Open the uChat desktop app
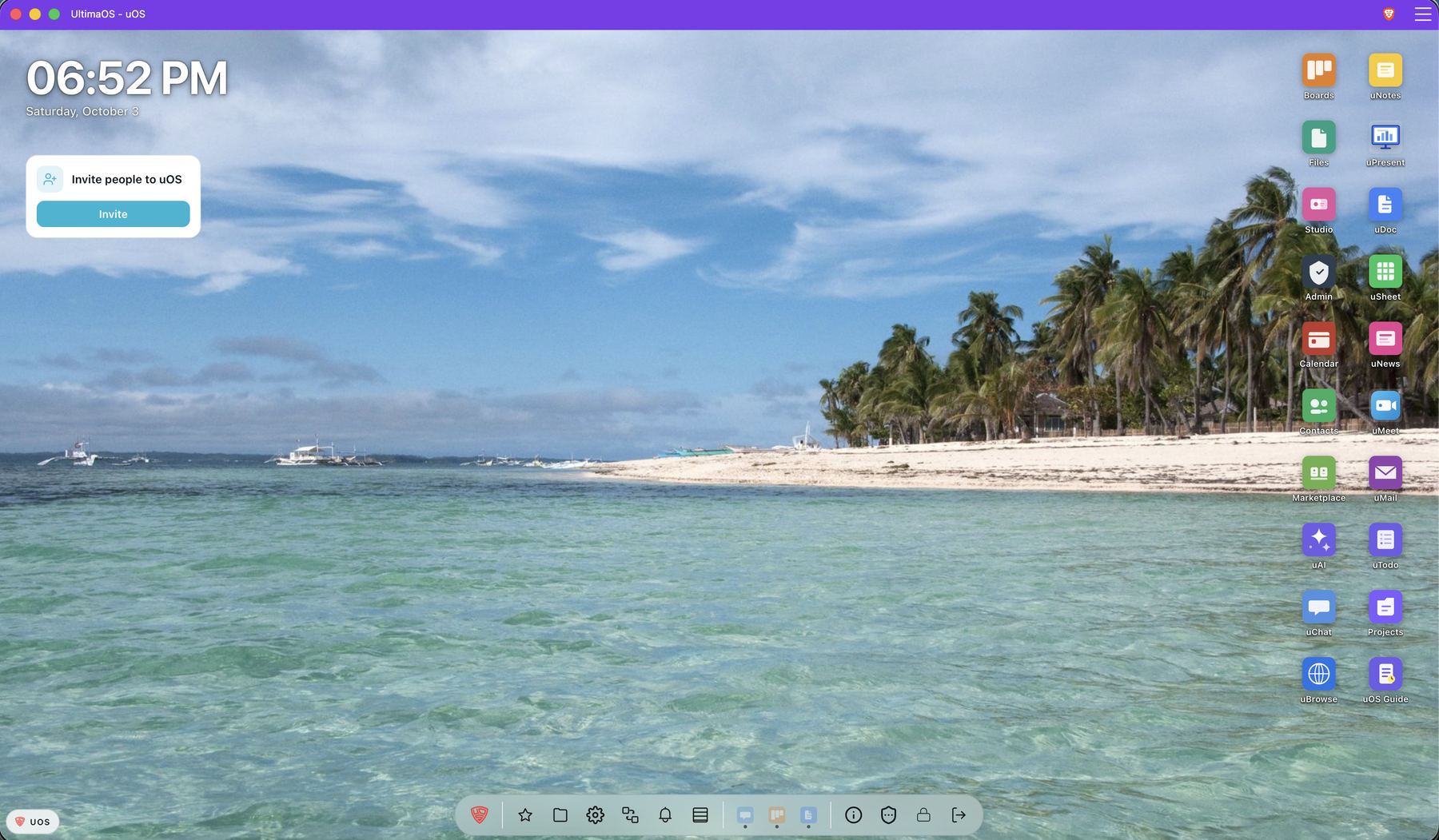Image resolution: width=1439 pixels, height=840 pixels. [x=1318, y=607]
